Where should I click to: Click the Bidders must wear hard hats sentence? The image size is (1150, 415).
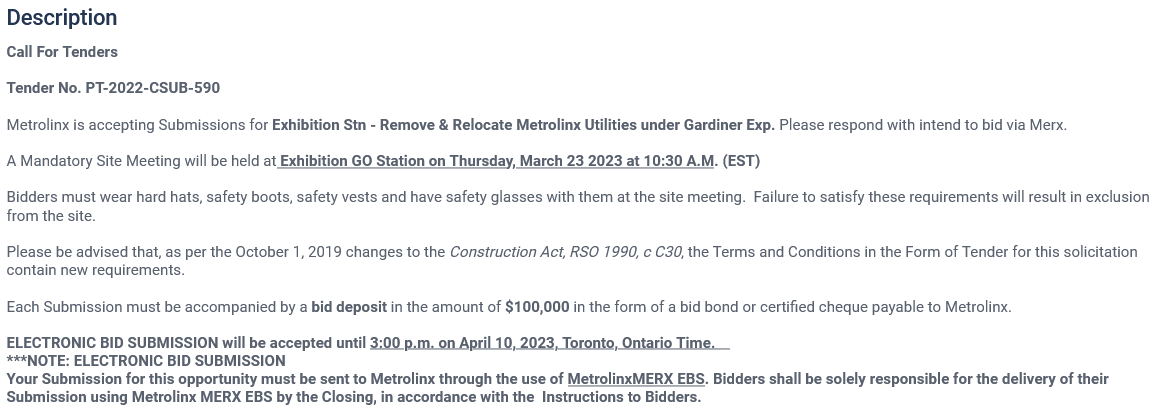pyautogui.click(x=375, y=197)
